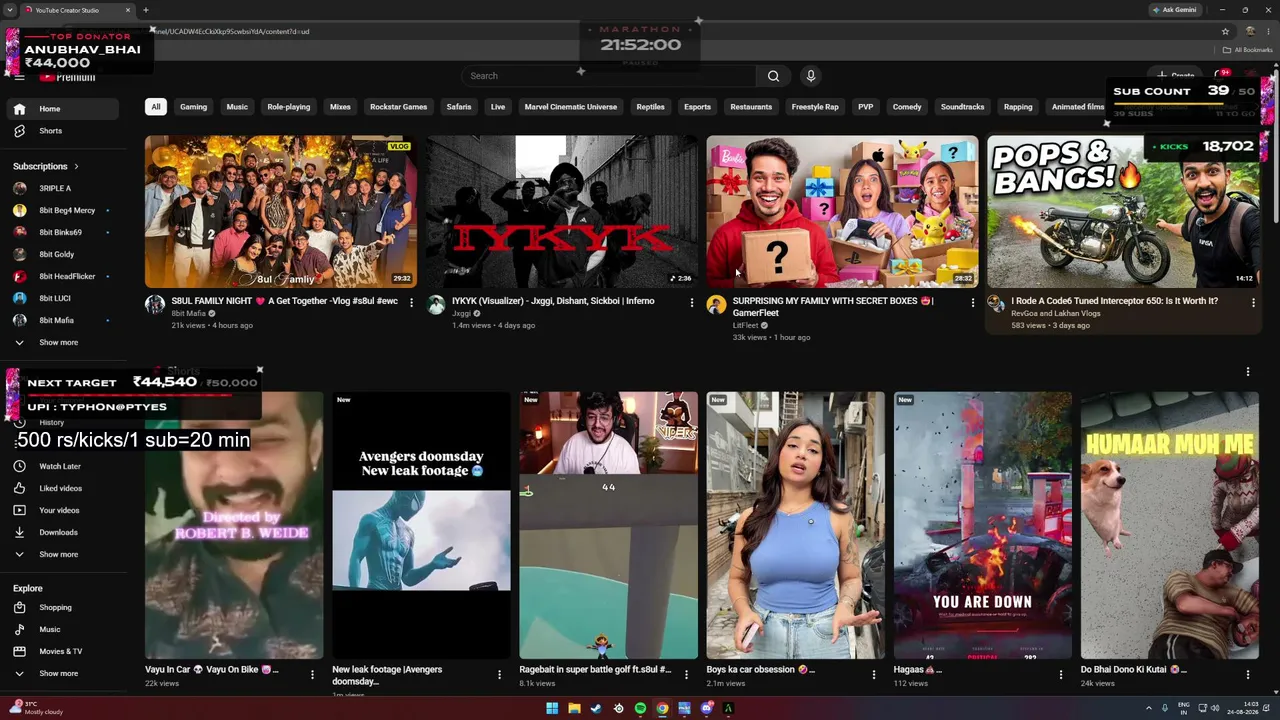The width and height of the screenshot is (1280, 720).
Task: Open options for Do Bhai Dono Ki Kutai short
Action: (x=1248, y=675)
